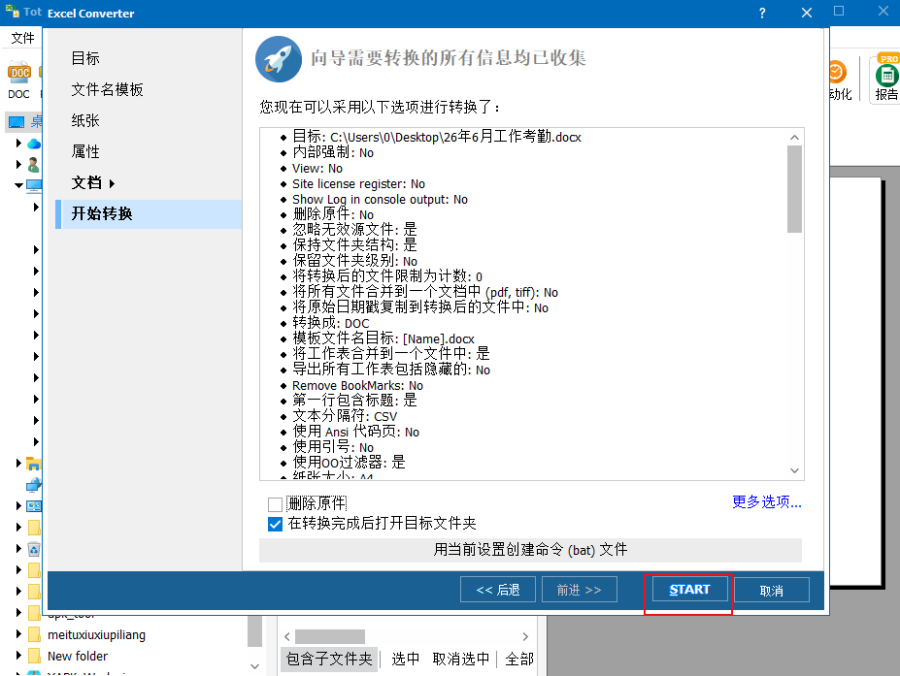This screenshot has height=676, width=900.
Task: Open the 文件 menu in main window
Action: click(23, 38)
